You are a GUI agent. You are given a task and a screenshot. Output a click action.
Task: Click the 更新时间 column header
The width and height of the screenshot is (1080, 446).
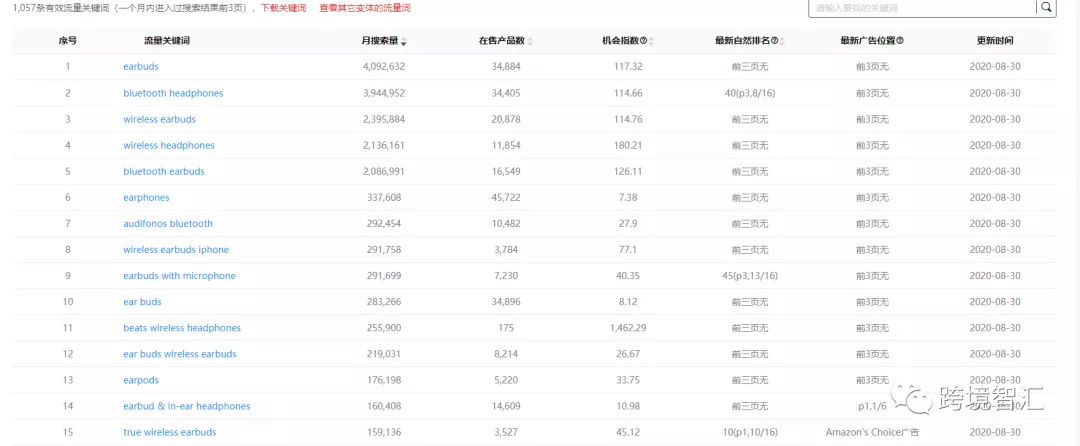point(994,41)
